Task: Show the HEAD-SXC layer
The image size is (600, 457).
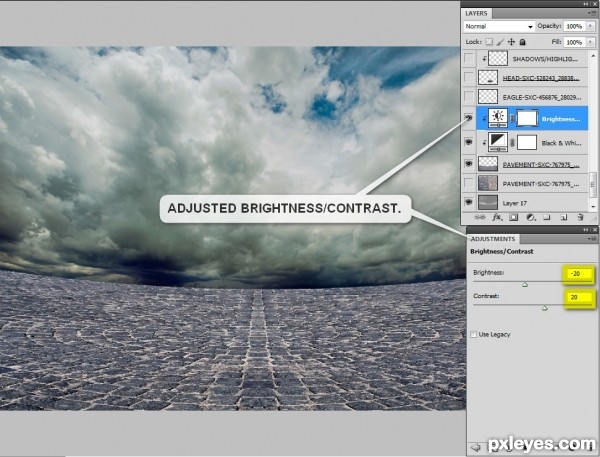Action: coord(468,78)
